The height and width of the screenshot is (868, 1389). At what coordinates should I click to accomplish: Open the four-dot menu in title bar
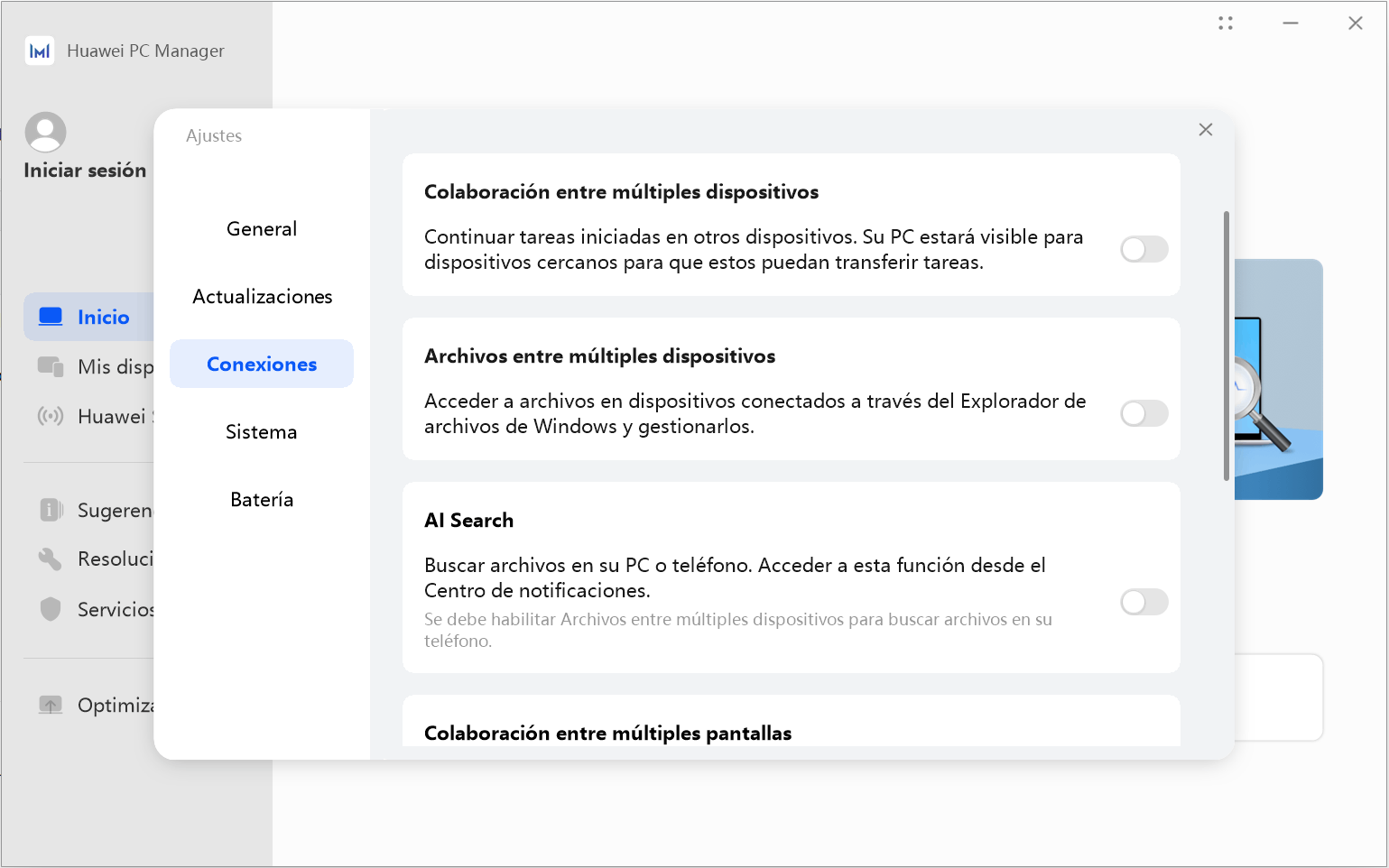pos(1226,23)
